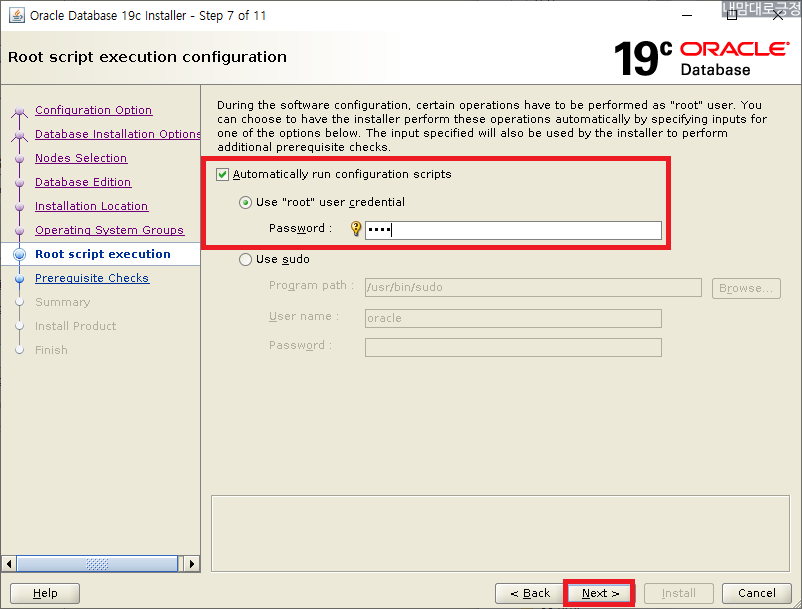This screenshot has width=802, height=609.
Task: Go to Database Installation Options step
Action: point(118,134)
